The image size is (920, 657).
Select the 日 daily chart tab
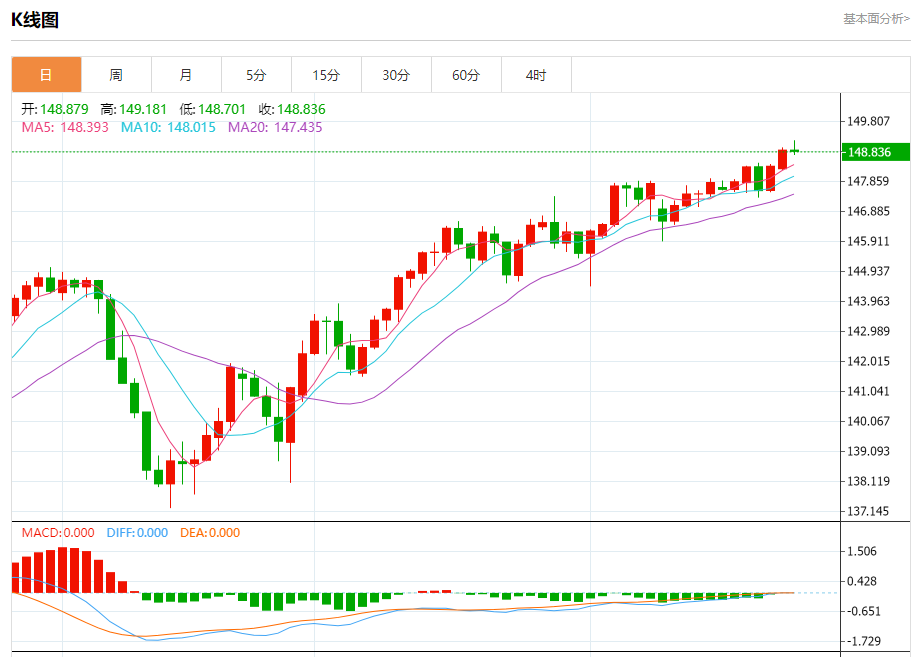(x=46, y=74)
